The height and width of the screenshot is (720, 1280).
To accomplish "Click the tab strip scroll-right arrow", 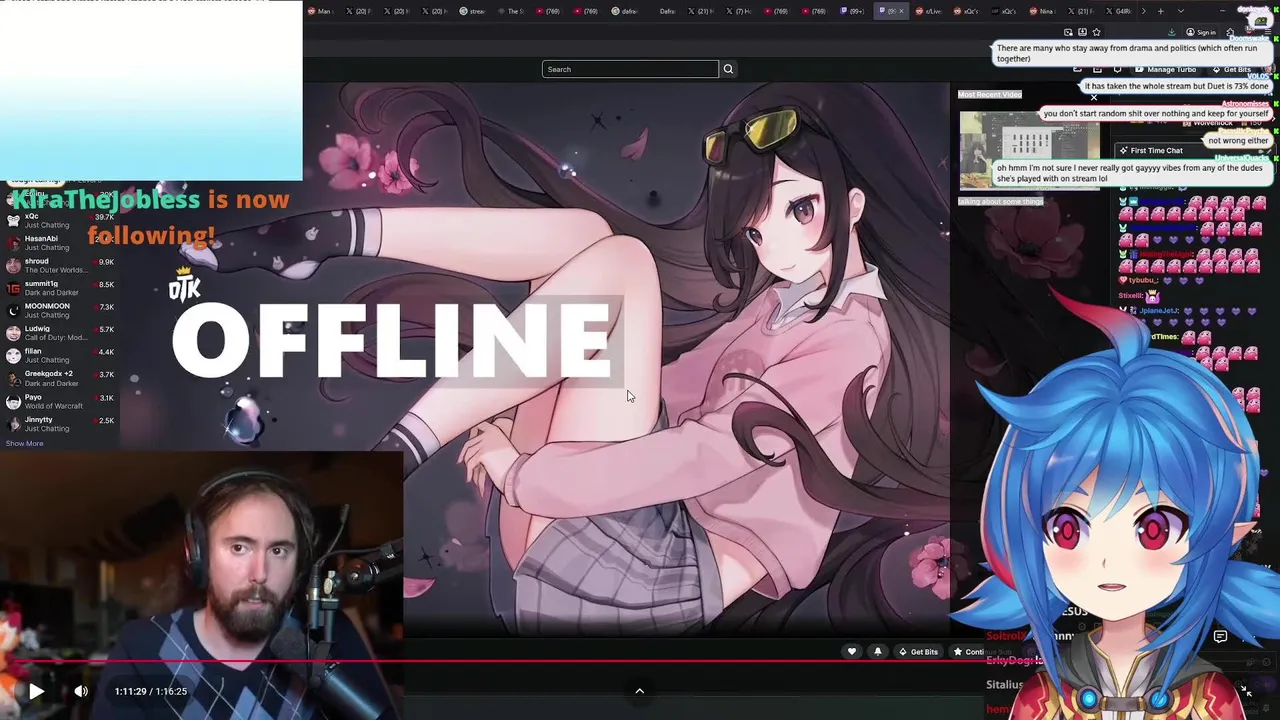I will pyautogui.click(x=1143, y=11).
